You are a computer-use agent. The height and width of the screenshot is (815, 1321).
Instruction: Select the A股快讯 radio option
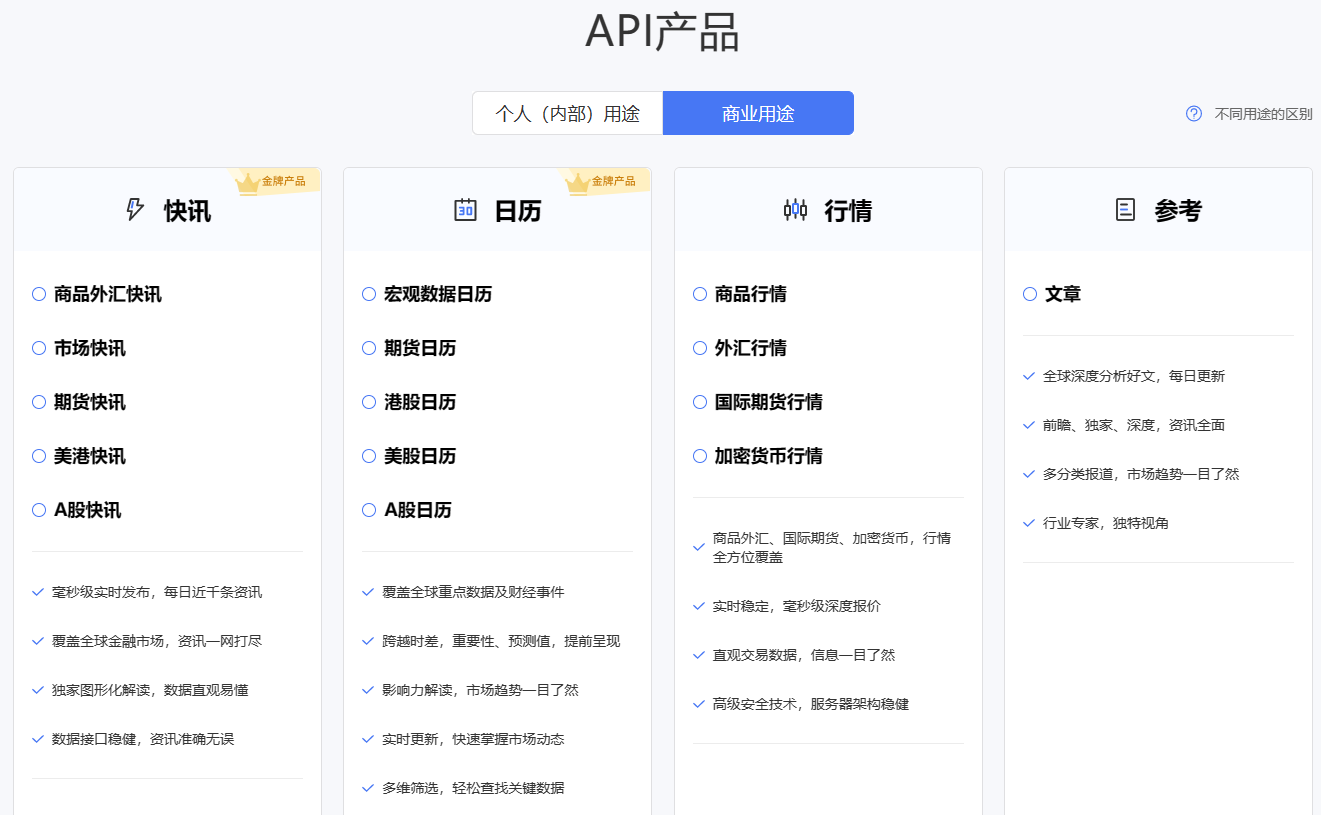click(39, 510)
